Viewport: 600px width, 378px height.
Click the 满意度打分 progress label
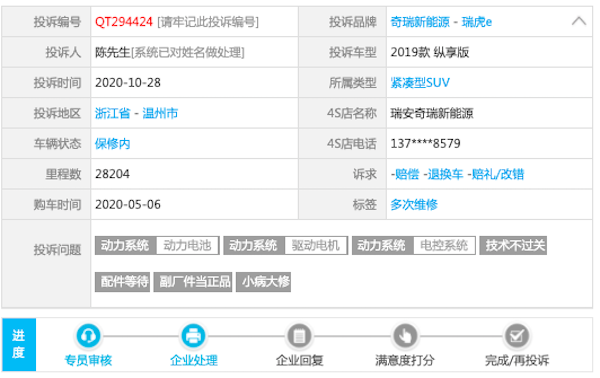pos(405,360)
